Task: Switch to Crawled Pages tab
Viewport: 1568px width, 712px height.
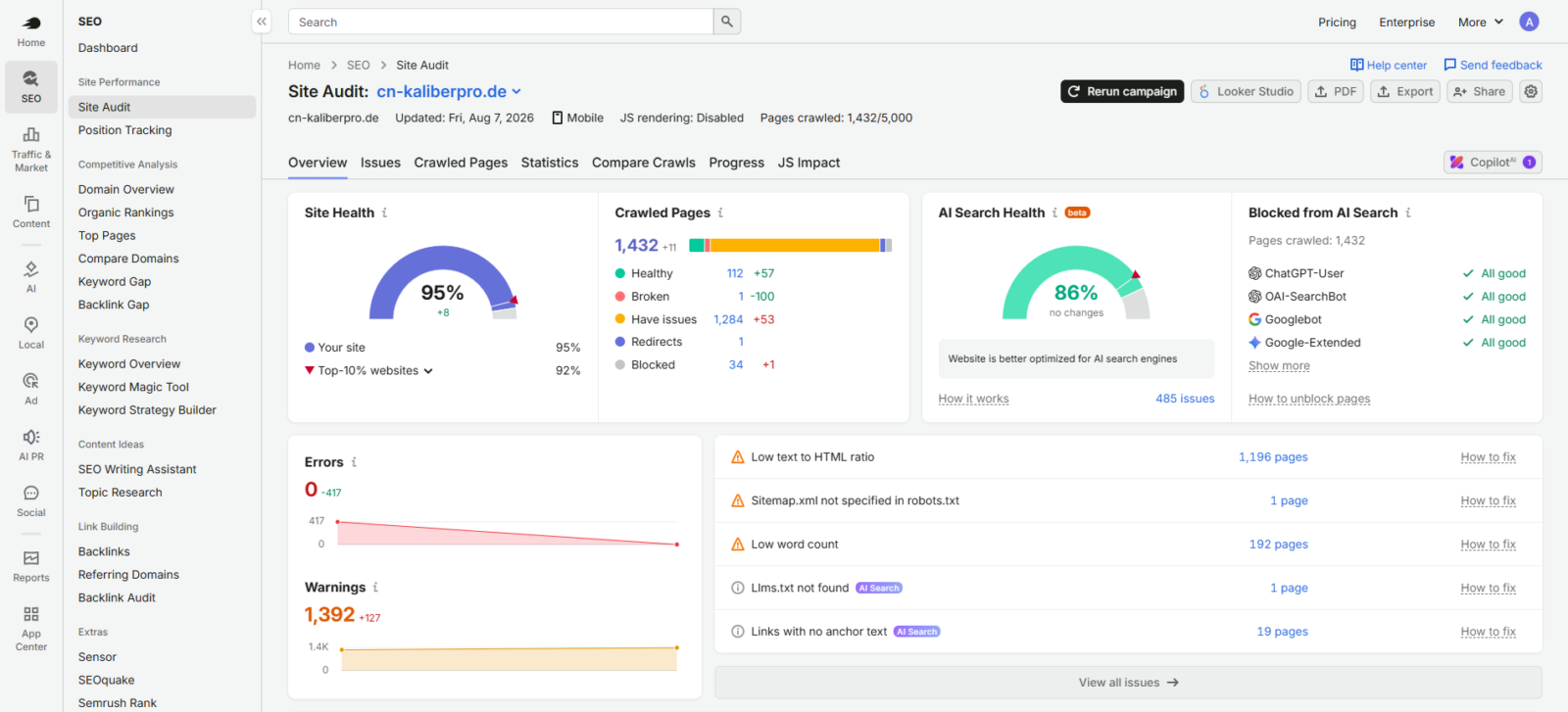Action: pos(461,163)
